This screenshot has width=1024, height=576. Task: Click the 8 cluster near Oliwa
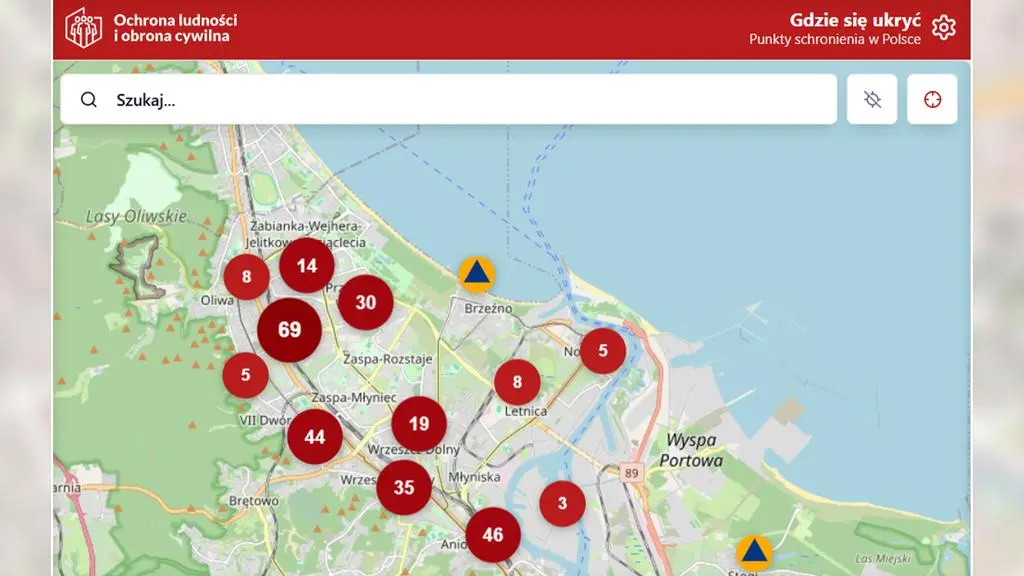point(246,277)
